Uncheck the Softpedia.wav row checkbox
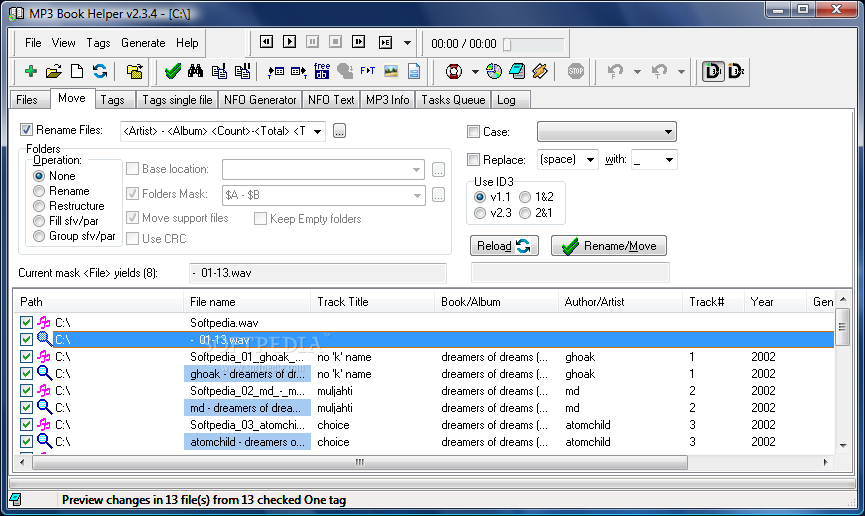 coord(26,322)
